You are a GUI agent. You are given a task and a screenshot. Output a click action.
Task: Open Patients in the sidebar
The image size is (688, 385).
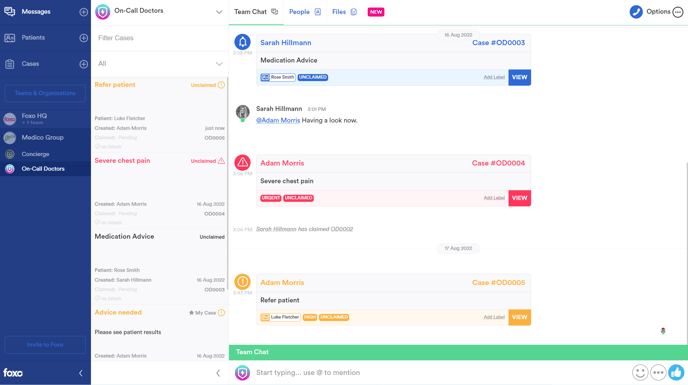coord(33,38)
